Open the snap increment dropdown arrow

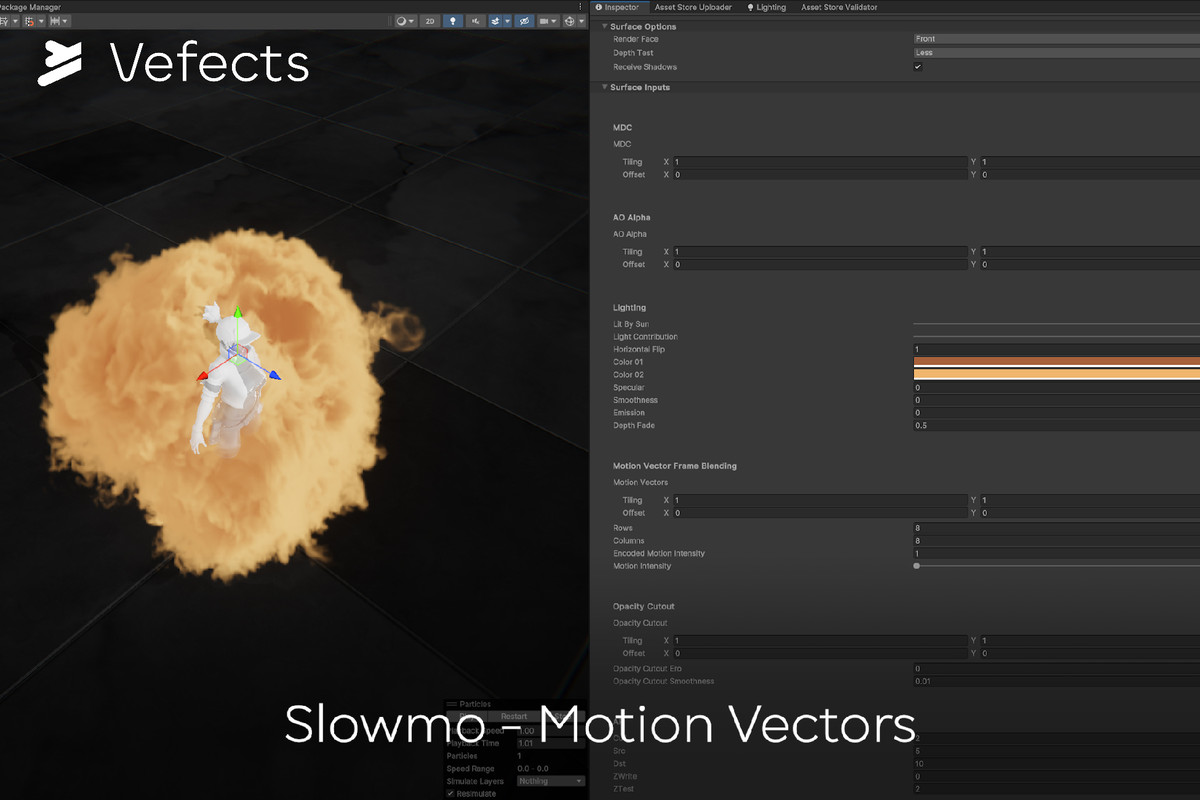pyautogui.click(x=66, y=20)
